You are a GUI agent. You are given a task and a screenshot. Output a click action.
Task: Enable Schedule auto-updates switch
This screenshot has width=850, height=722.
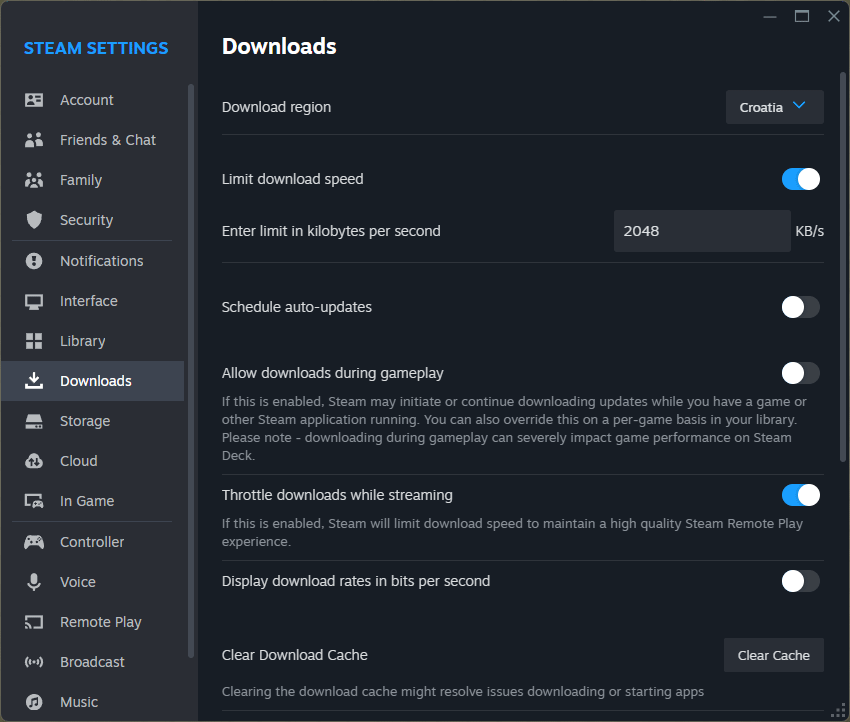(x=801, y=307)
